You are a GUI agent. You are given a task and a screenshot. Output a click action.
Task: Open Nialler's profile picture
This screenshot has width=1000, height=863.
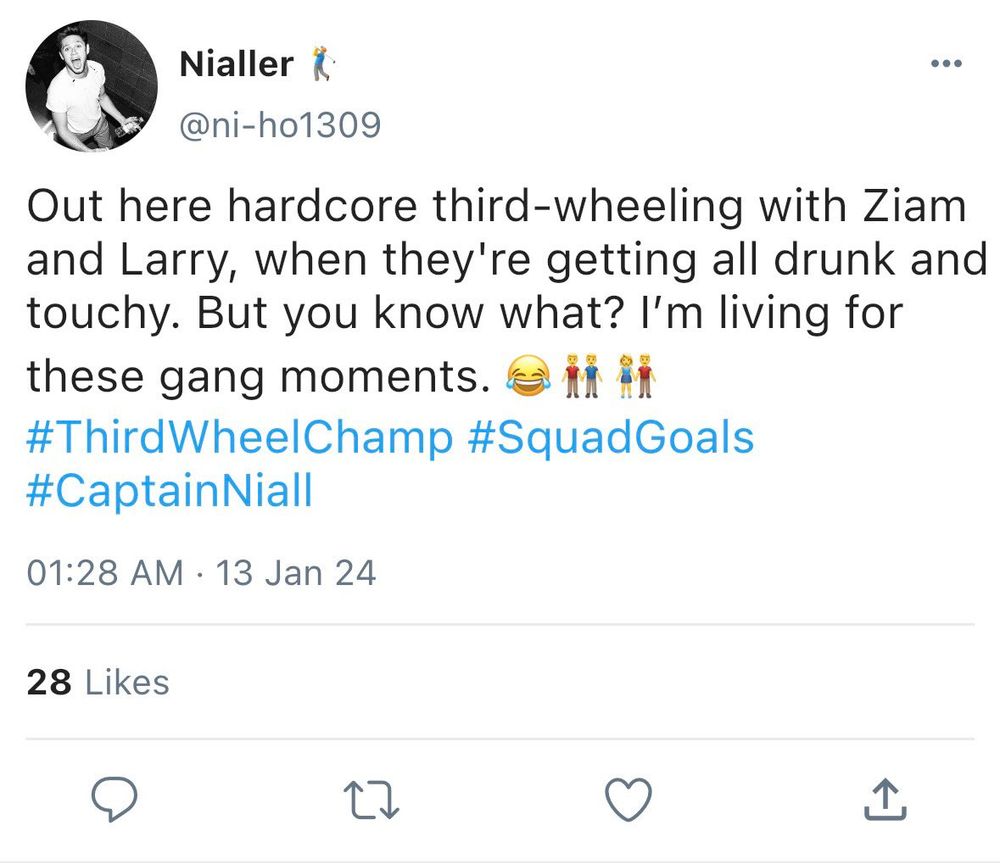[x=91, y=87]
